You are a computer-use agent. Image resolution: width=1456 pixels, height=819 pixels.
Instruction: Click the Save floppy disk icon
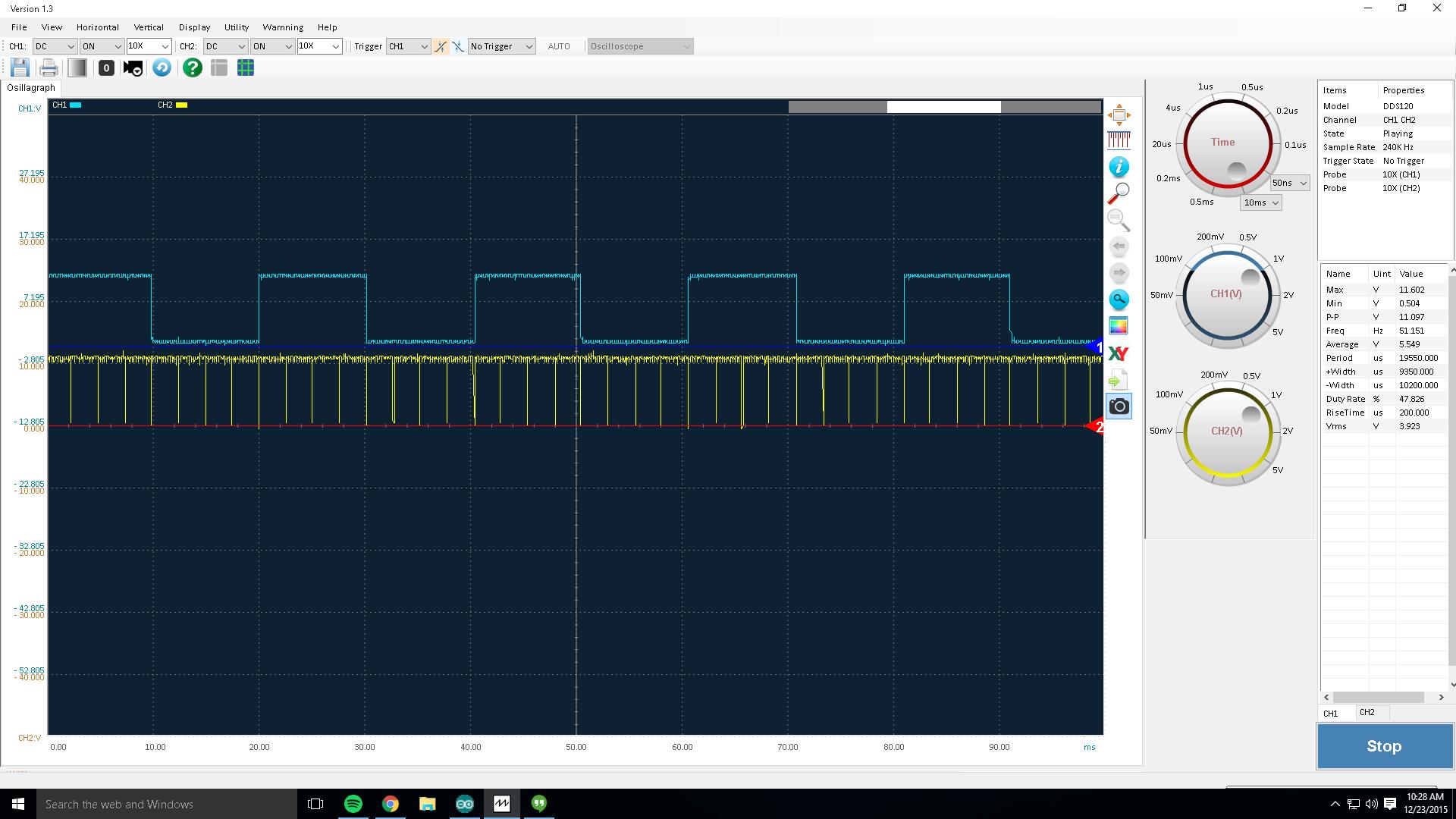[20, 68]
